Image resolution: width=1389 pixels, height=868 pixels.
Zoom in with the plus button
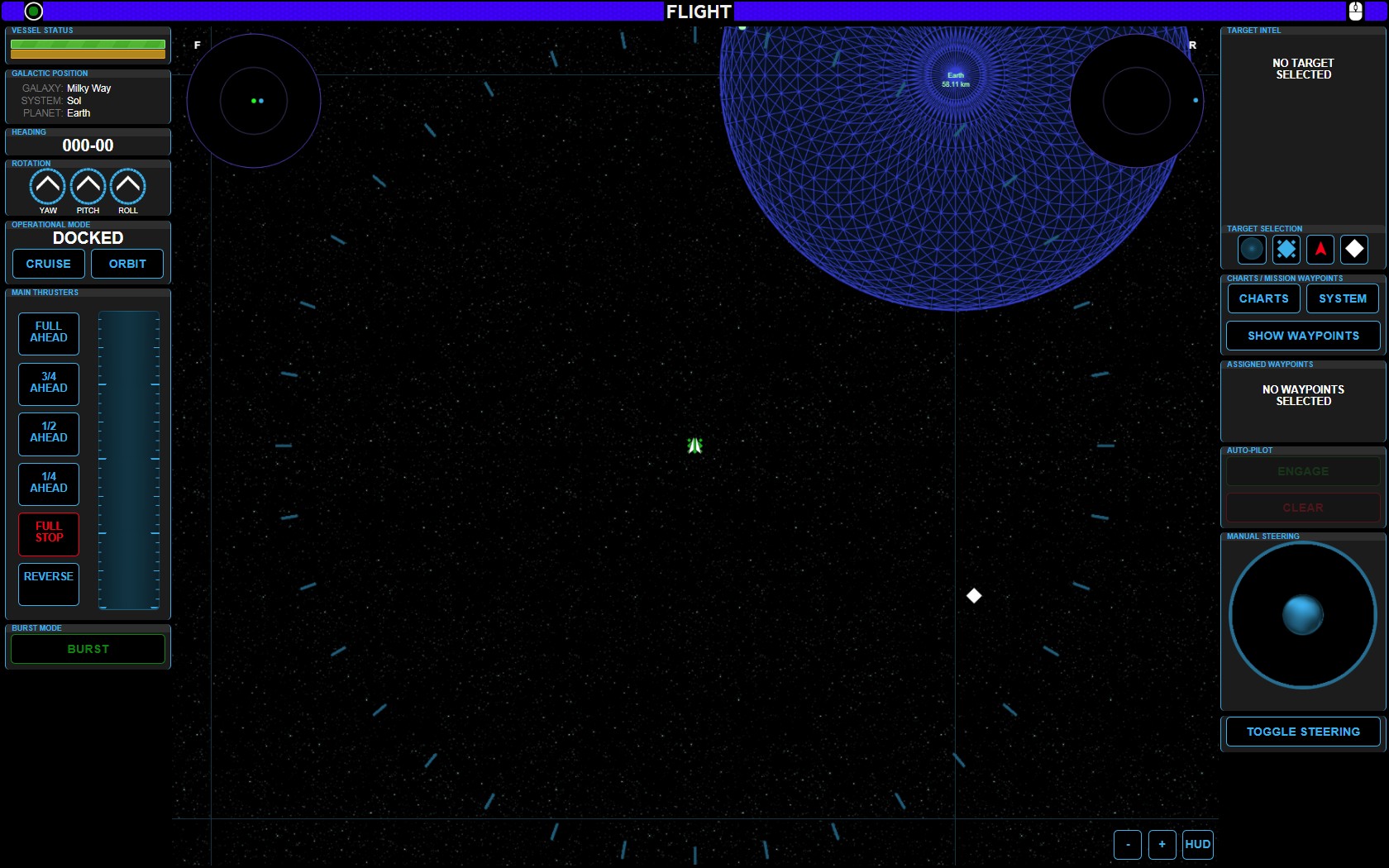pyautogui.click(x=1162, y=844)
